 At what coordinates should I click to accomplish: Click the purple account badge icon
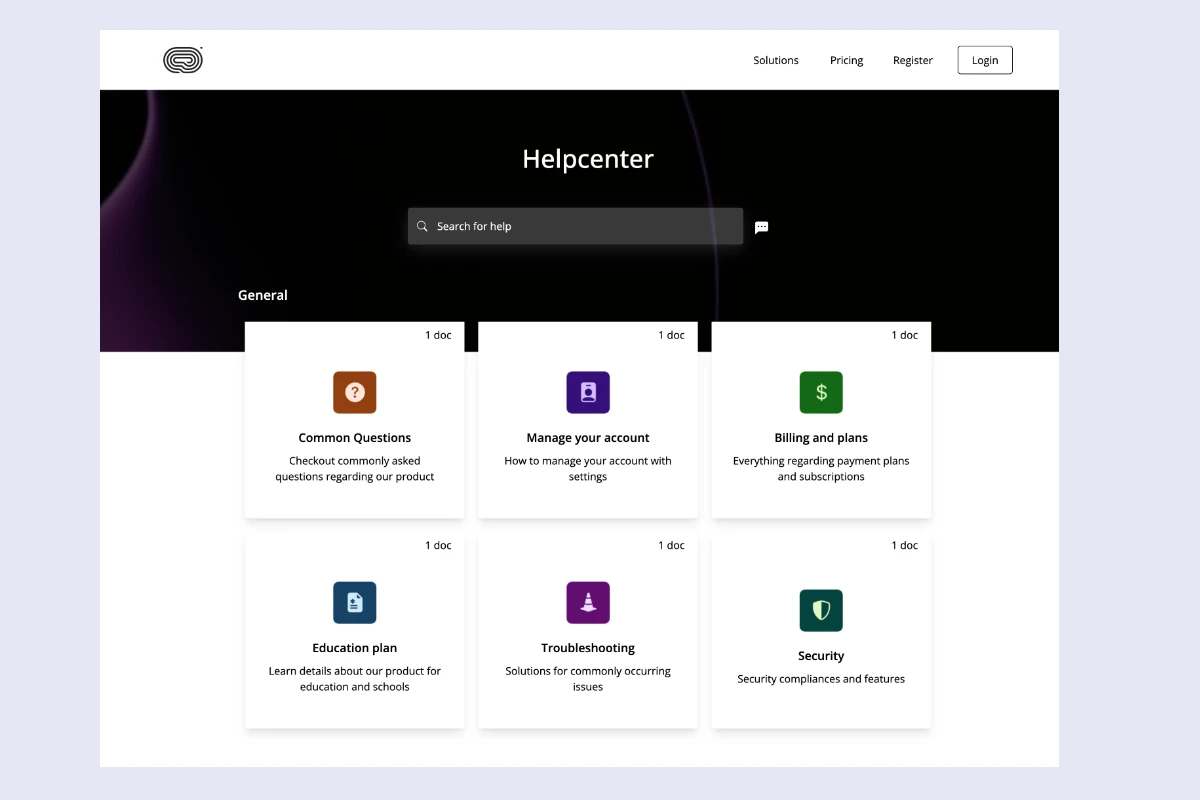[588, 392]
